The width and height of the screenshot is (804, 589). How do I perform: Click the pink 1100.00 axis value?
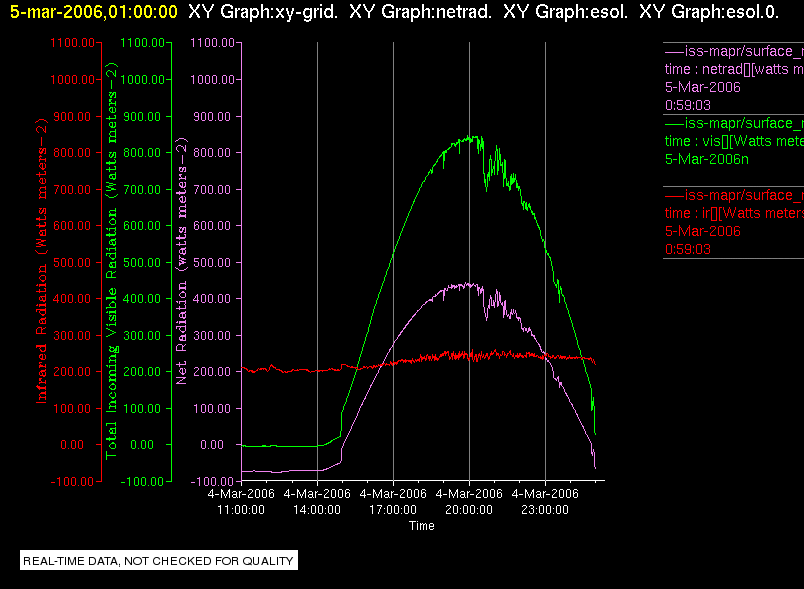212,43
